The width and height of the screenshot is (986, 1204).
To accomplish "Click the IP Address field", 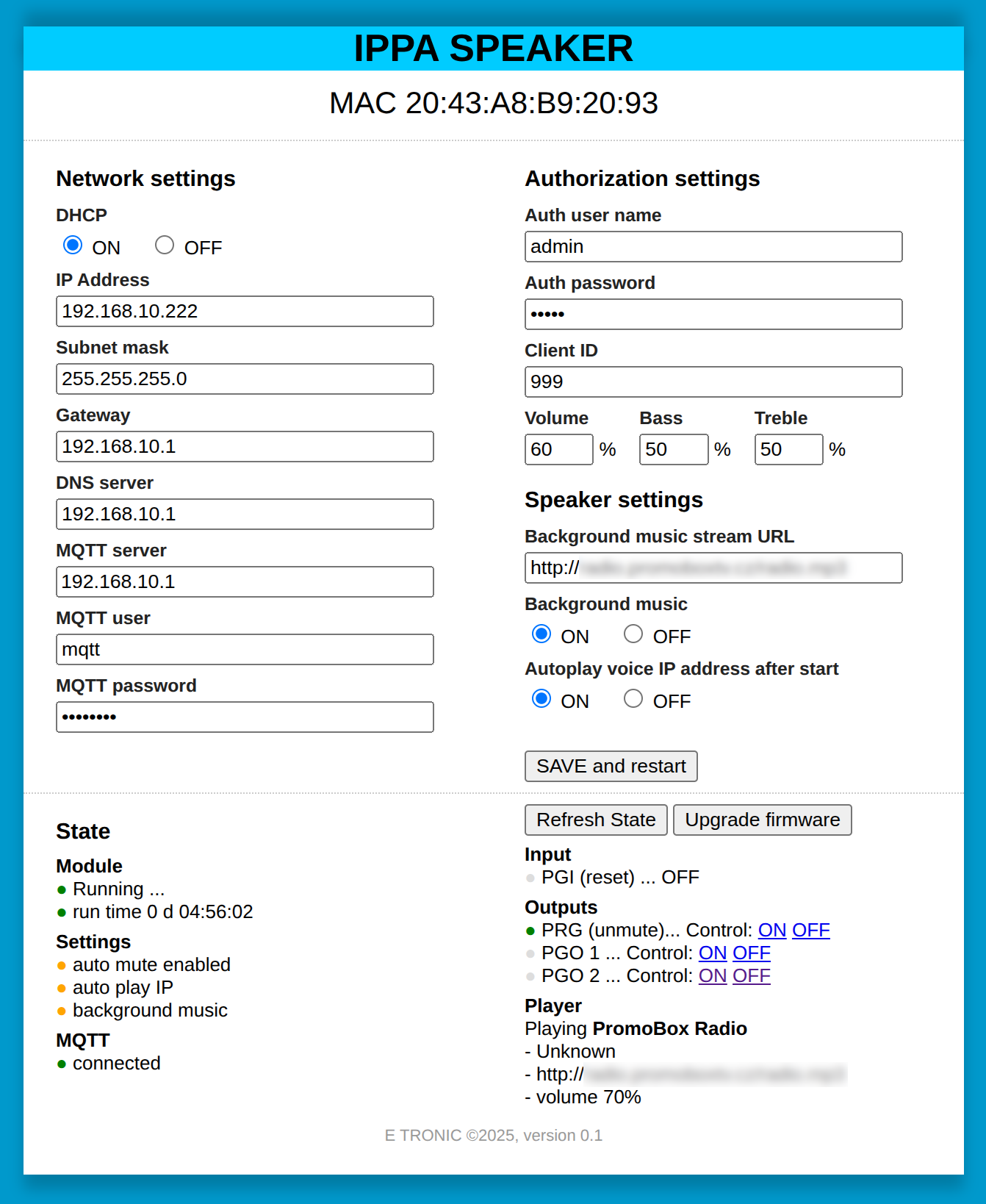I will coord(245,312).
